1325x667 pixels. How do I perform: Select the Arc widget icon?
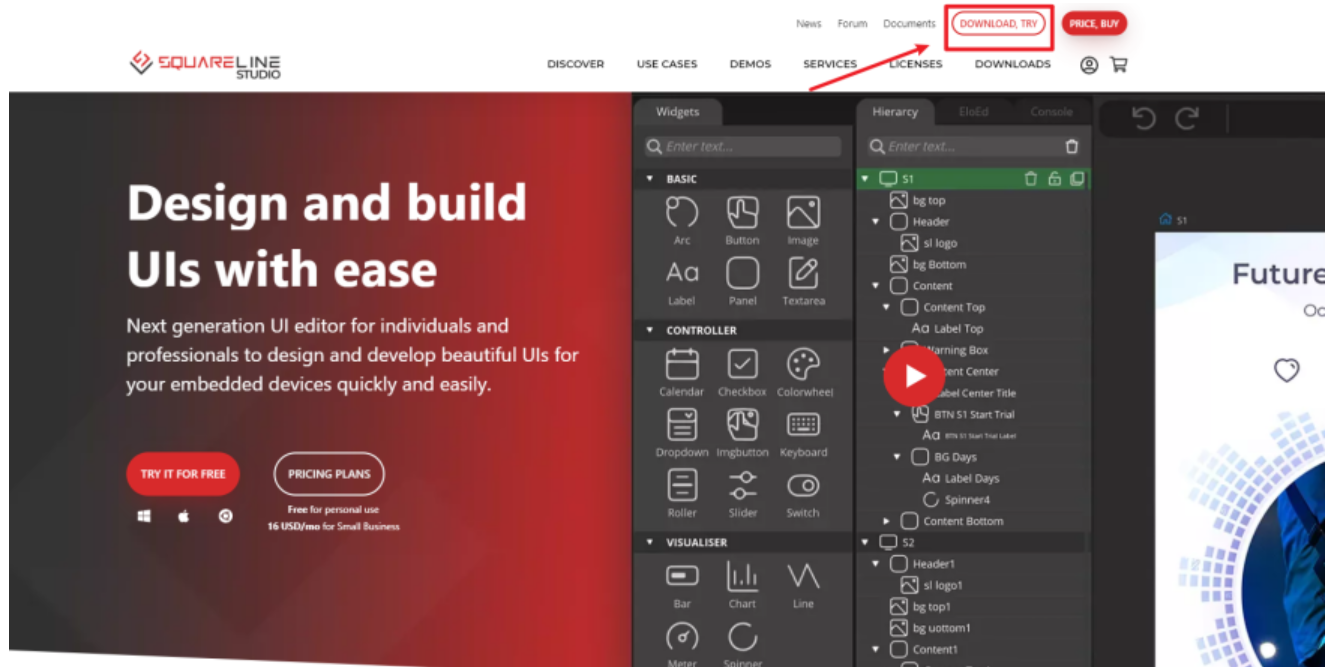pos(682,213)
